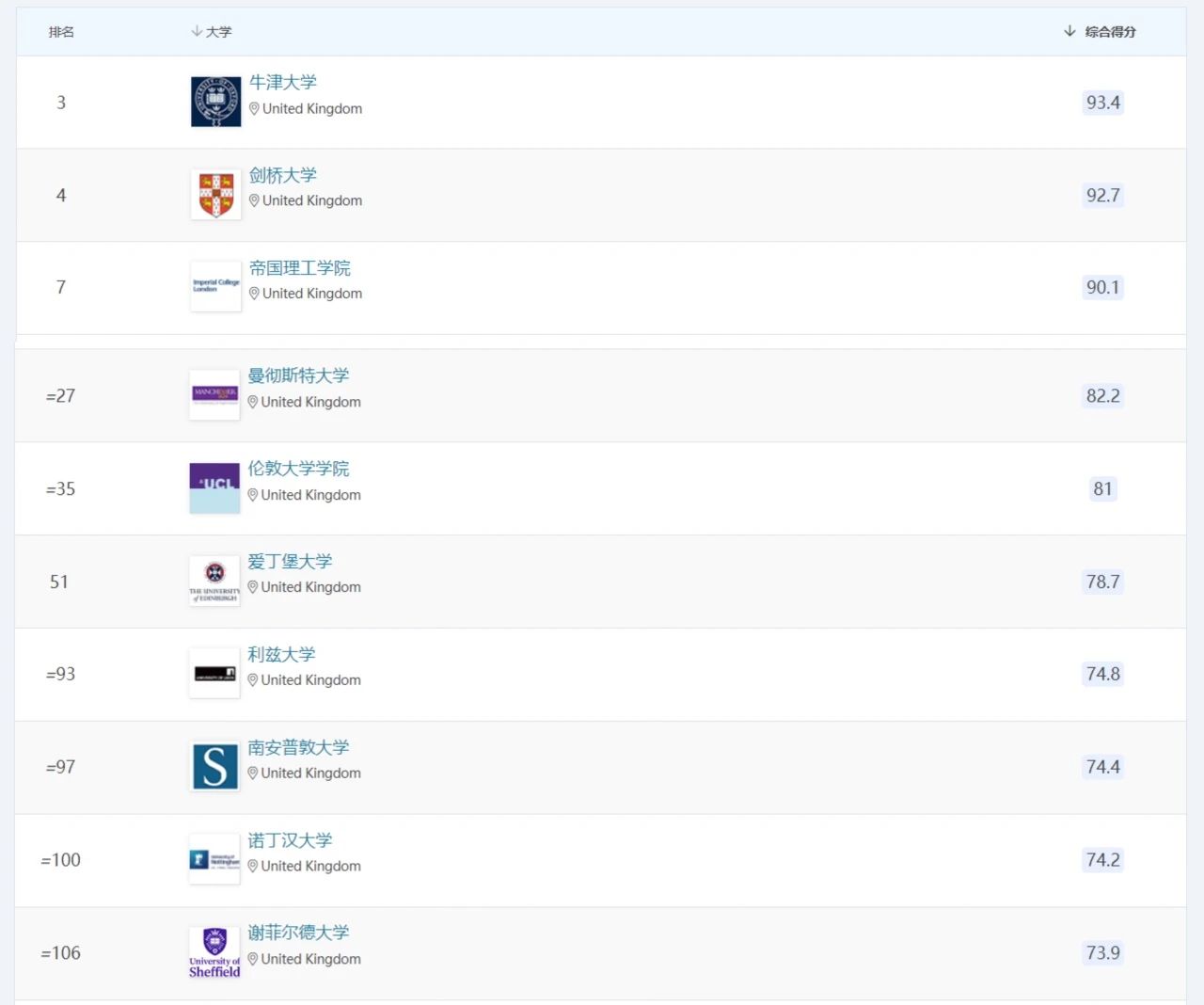Open the 利兹大学 link

281,655
